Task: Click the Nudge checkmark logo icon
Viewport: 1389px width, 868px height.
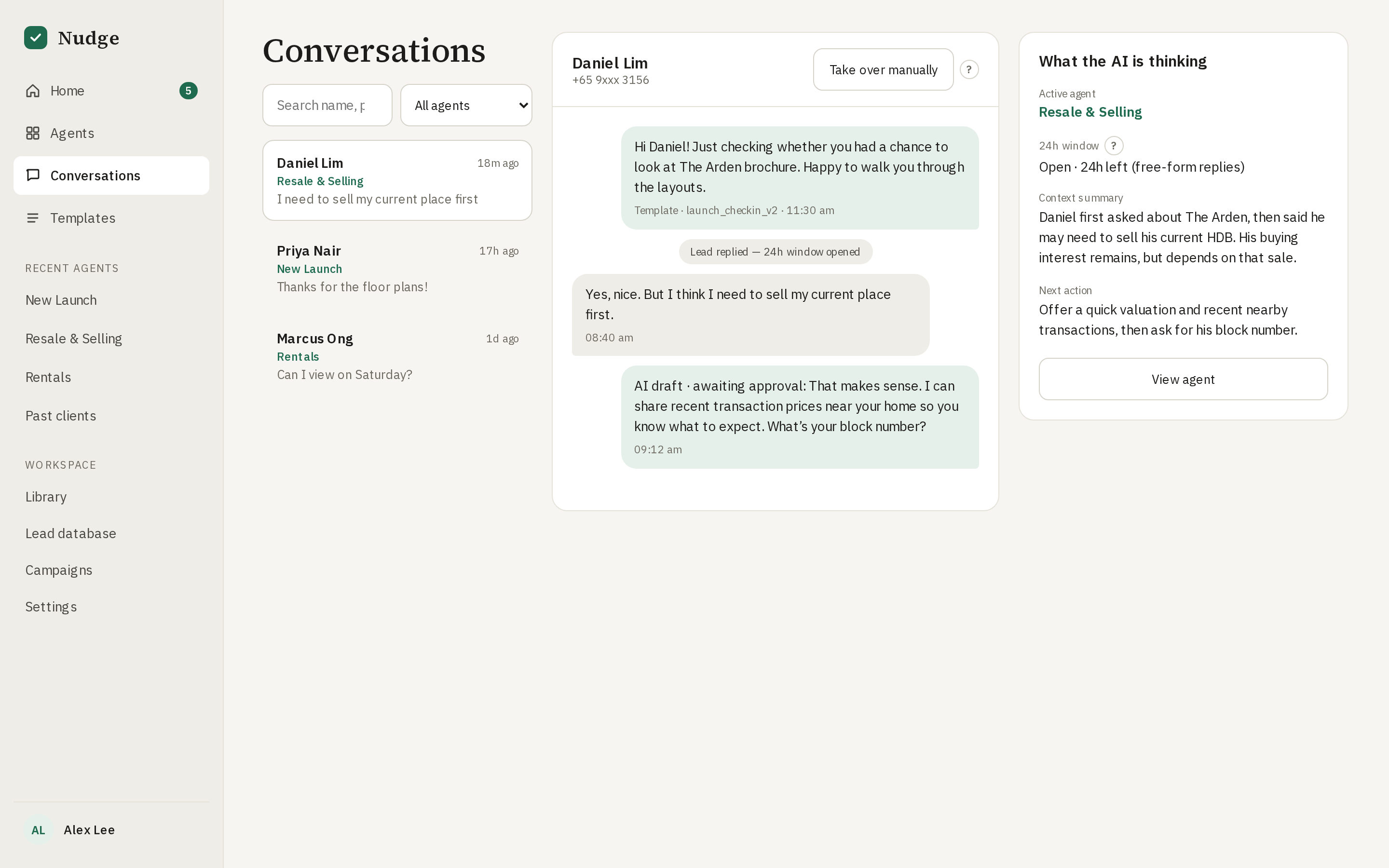Action: coord(36,38)
